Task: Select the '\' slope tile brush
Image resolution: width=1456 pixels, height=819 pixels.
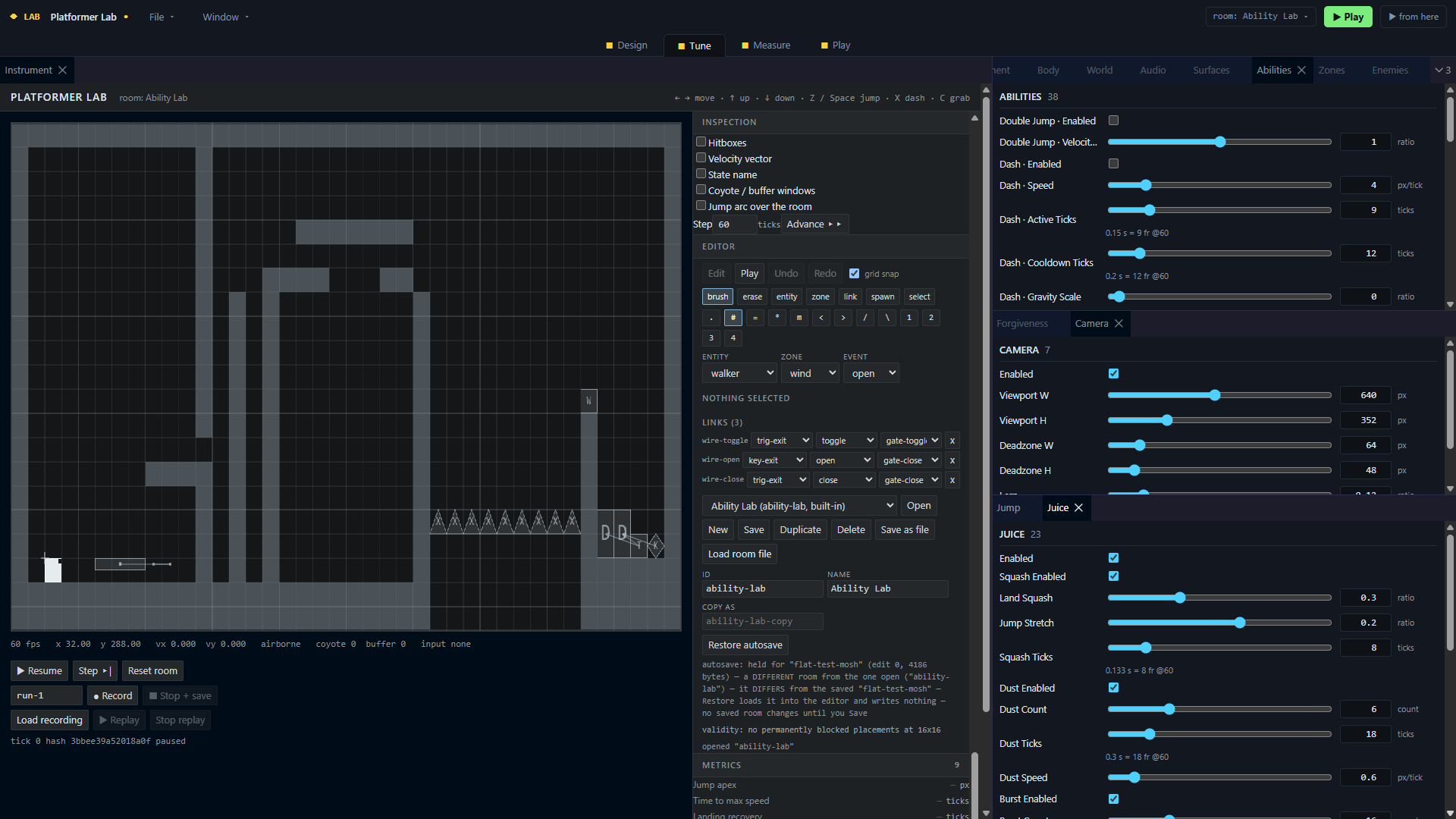Action: [886, 318]
